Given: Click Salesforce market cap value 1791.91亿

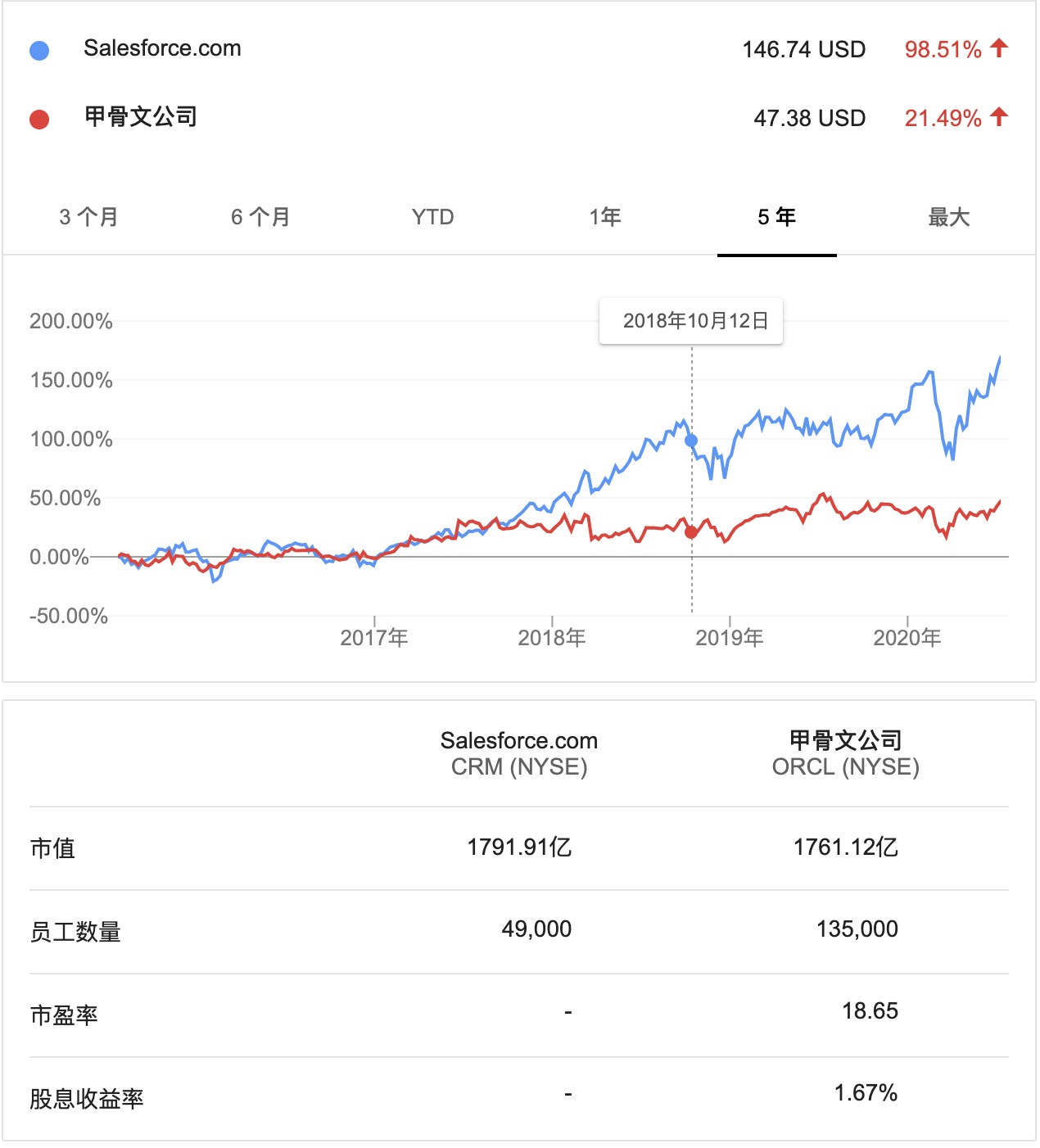Looking at the screenshot, I should (x=519, y=847).
